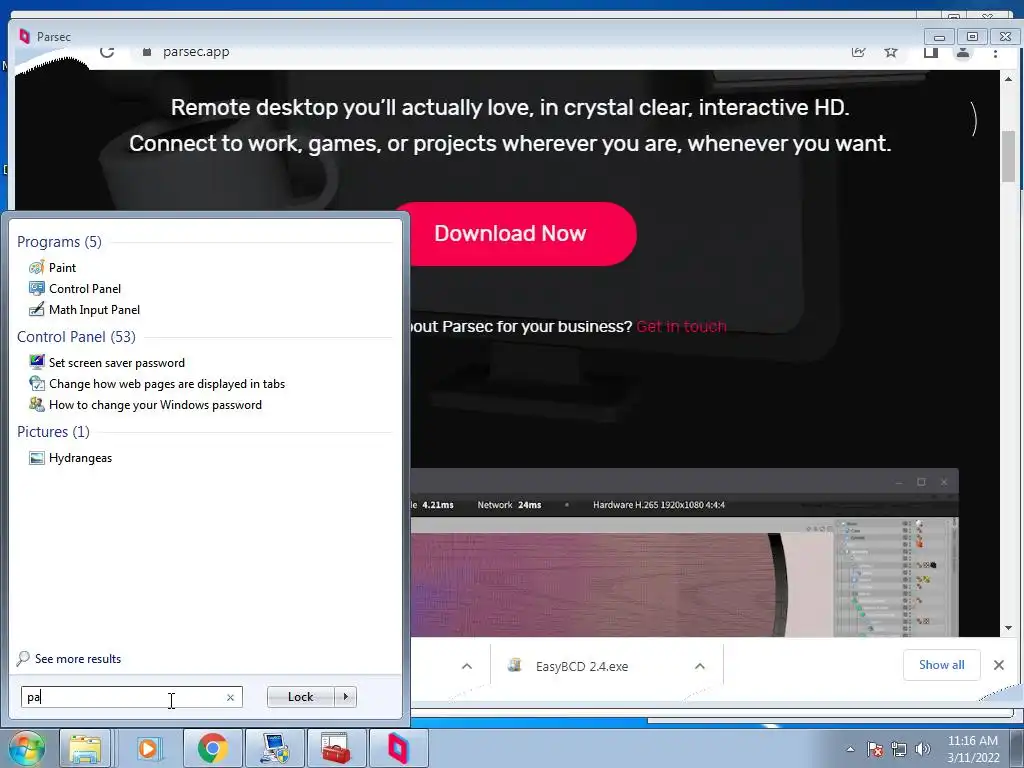The height and width of the screenshot is (768, 1024).
Task: Expand EasyBCD 2.4.exe download options chevron
Action: [x=700, y=666]
